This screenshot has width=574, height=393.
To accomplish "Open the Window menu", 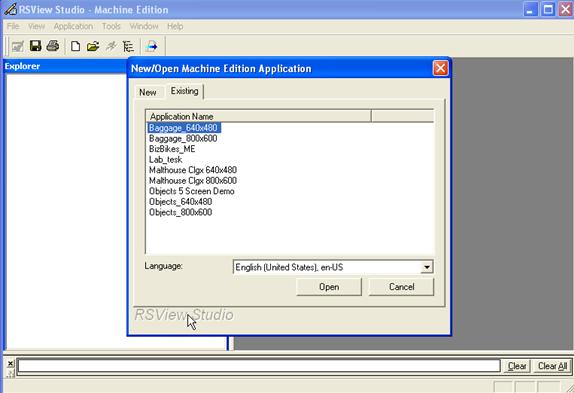I will click(x=144, y=26).
